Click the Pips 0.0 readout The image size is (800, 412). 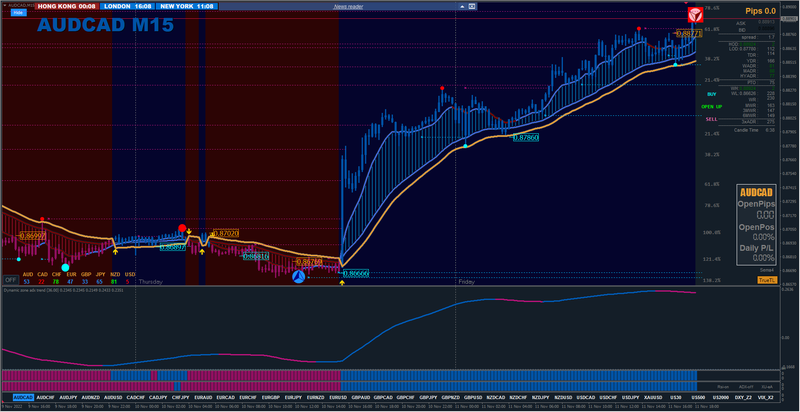(760, 10)
